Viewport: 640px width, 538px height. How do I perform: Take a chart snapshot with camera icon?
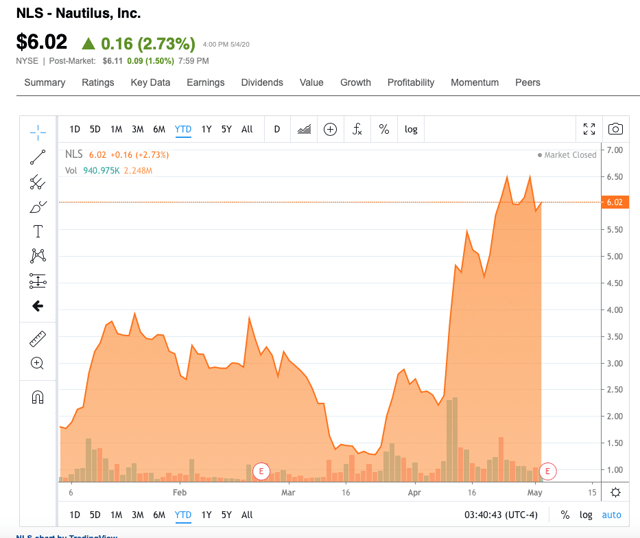coord(616,129)
